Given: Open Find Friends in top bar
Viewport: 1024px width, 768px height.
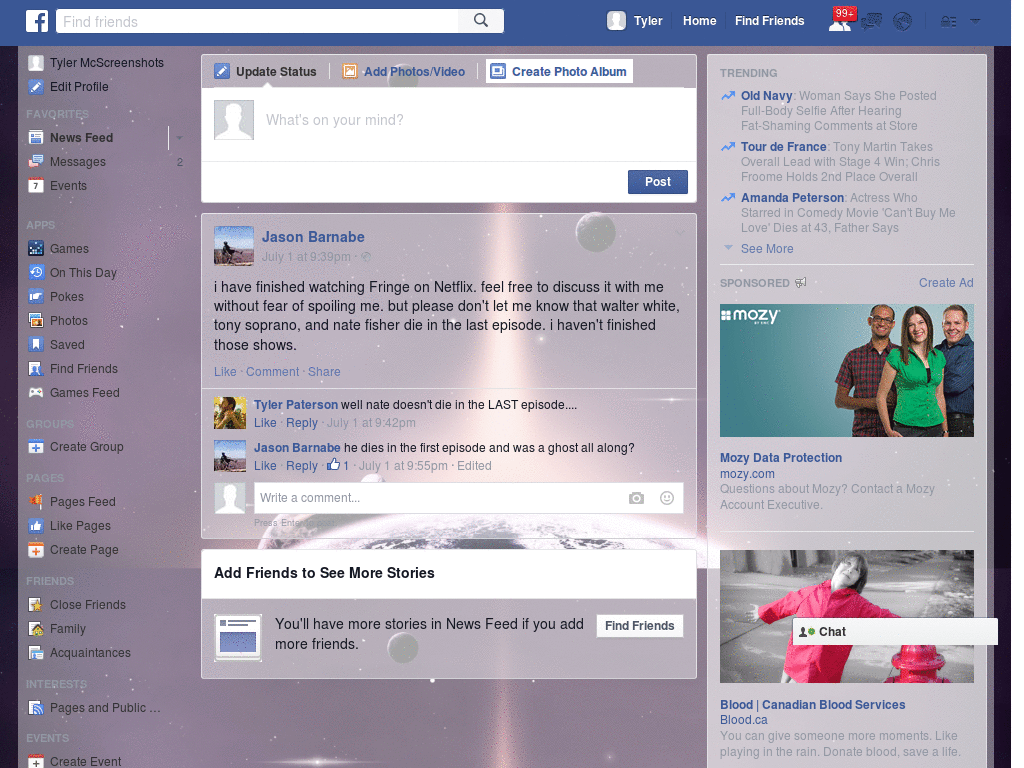Looking at the screenshot, I should [x=769, y=21].
